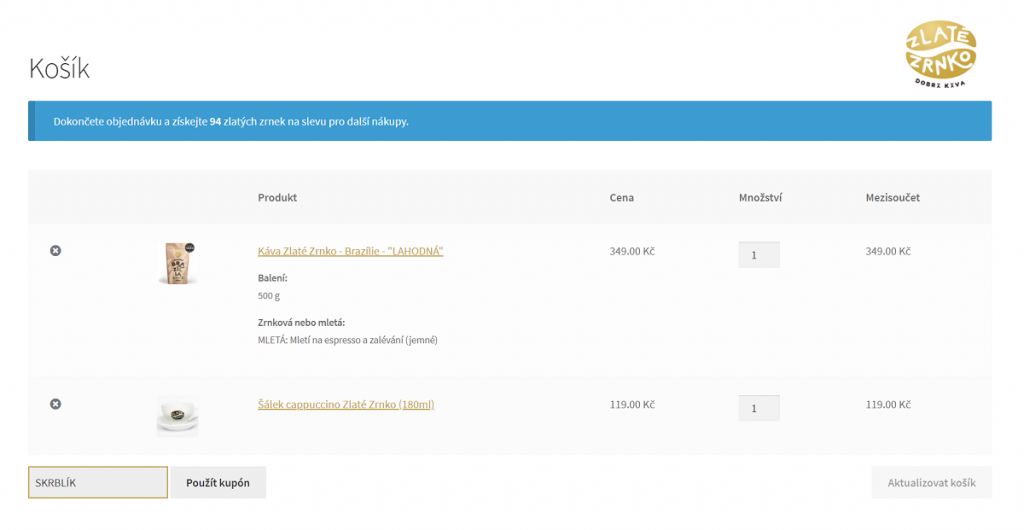Click the Cena column header
The image size is (1024, 530).
(621, 197)
